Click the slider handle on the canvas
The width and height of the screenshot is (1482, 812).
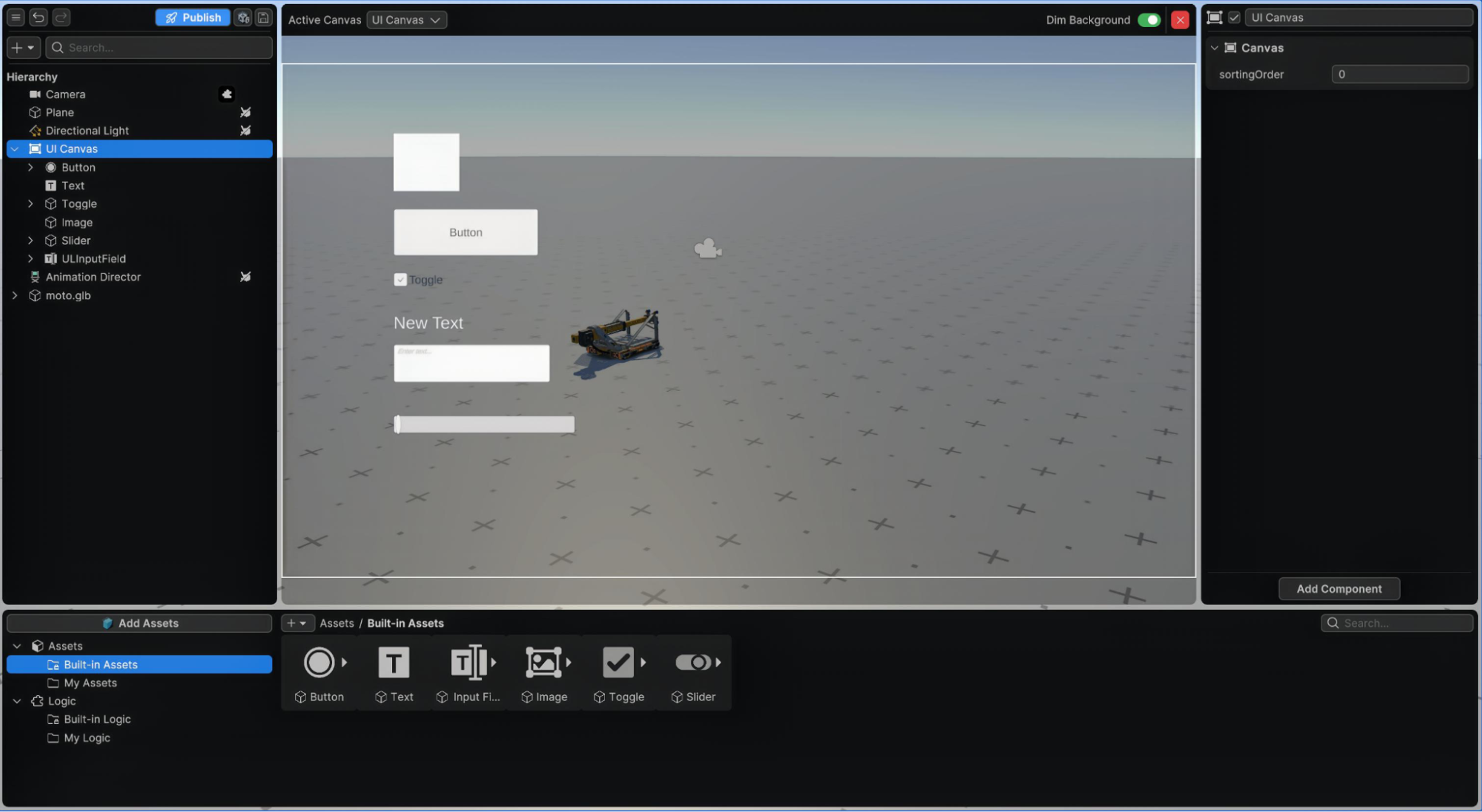point(398,424)
